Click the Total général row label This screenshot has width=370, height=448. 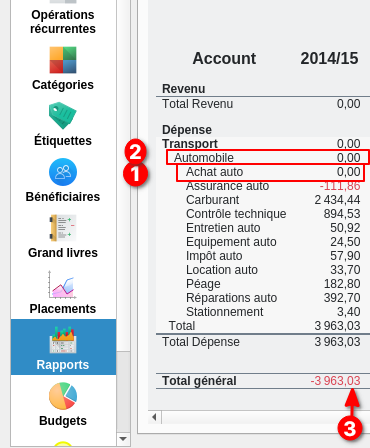coord(199,381)
